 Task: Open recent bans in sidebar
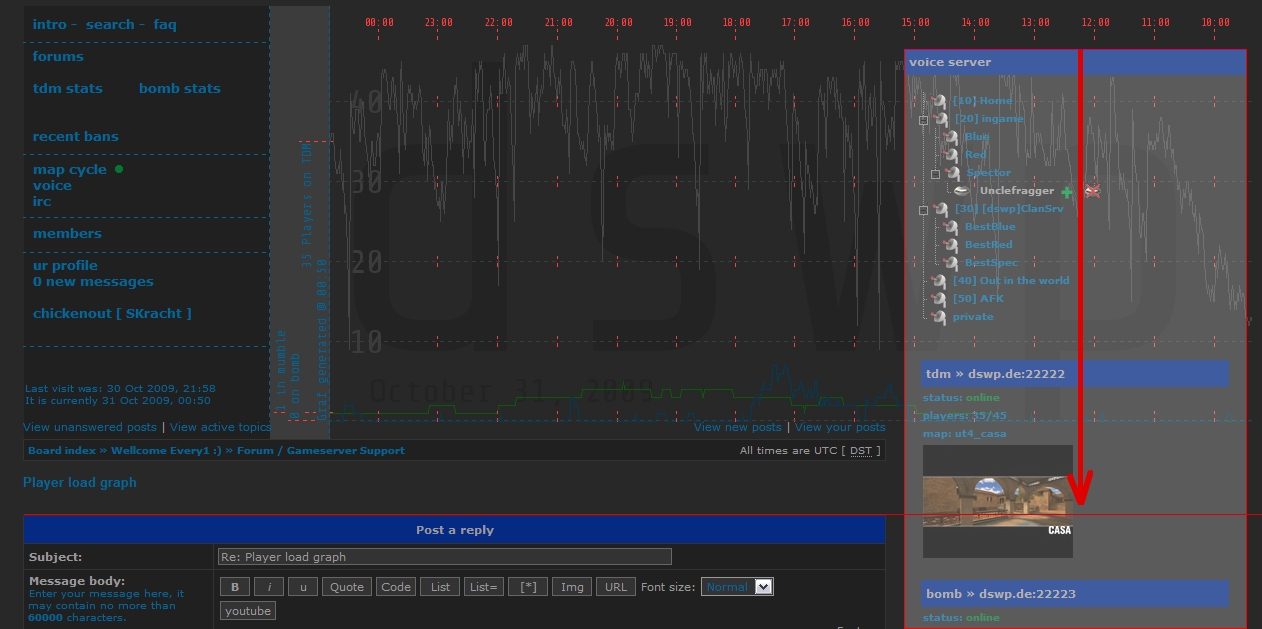(76, 137)
